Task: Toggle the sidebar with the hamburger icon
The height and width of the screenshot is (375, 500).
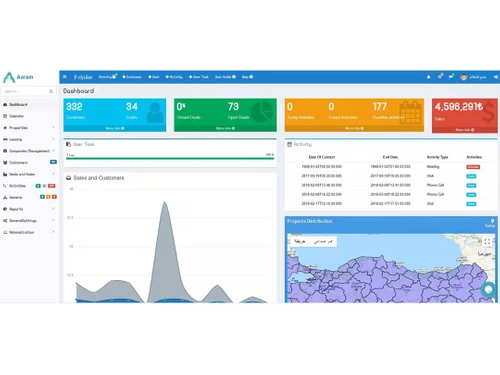Action: click(65, 77)
